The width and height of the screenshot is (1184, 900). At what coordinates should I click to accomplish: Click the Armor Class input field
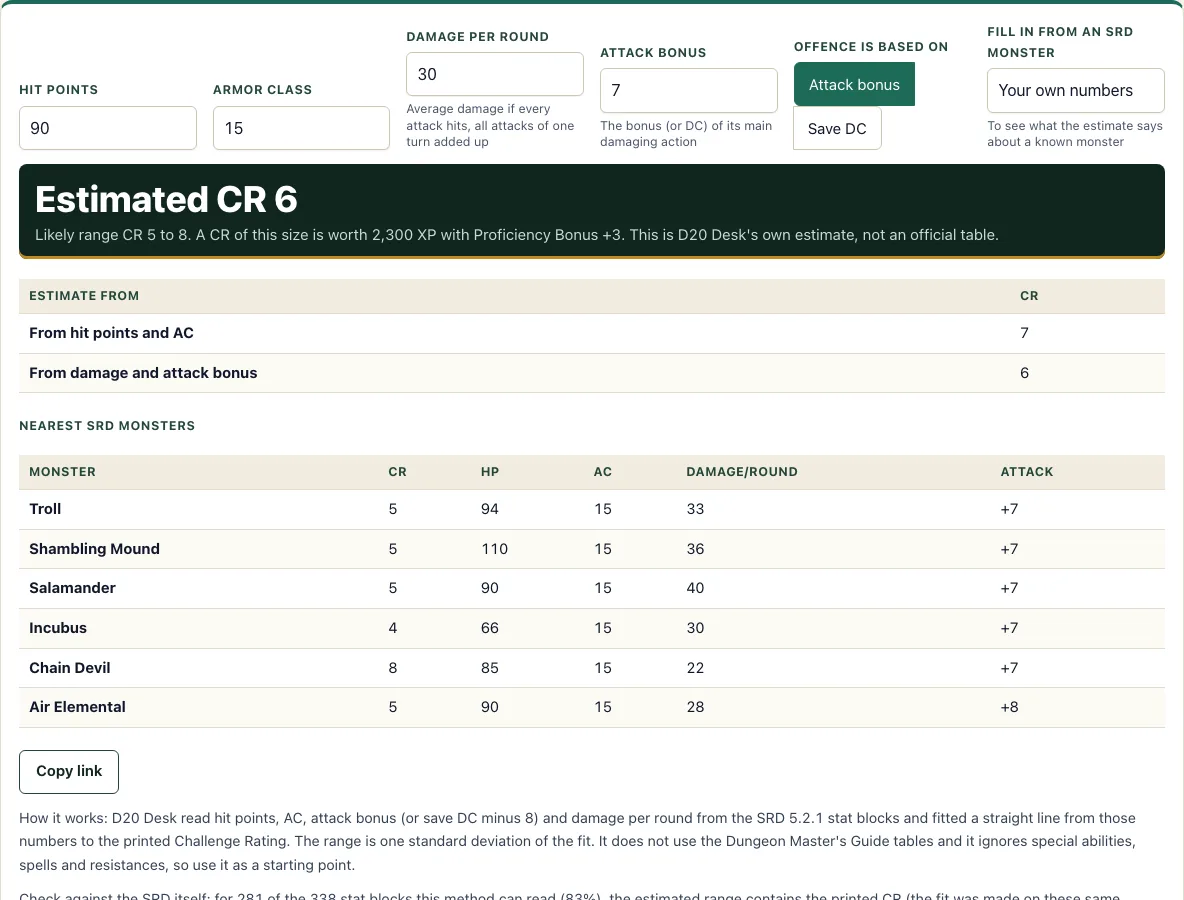(x=301, y=128)
